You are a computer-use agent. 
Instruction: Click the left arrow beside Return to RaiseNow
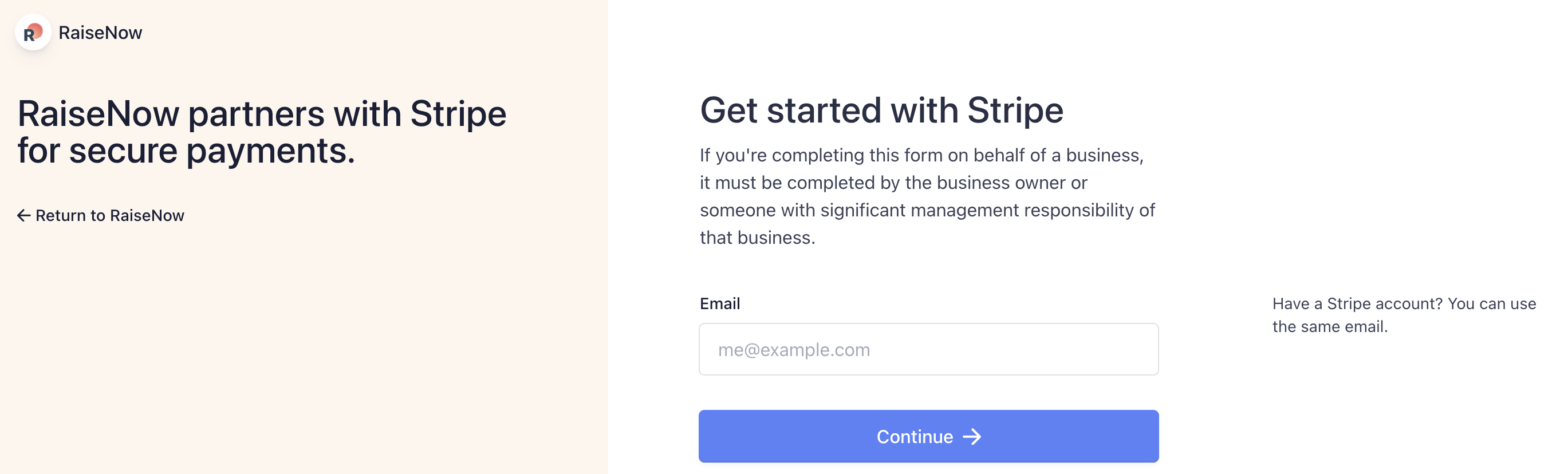(x=23, y=215)
